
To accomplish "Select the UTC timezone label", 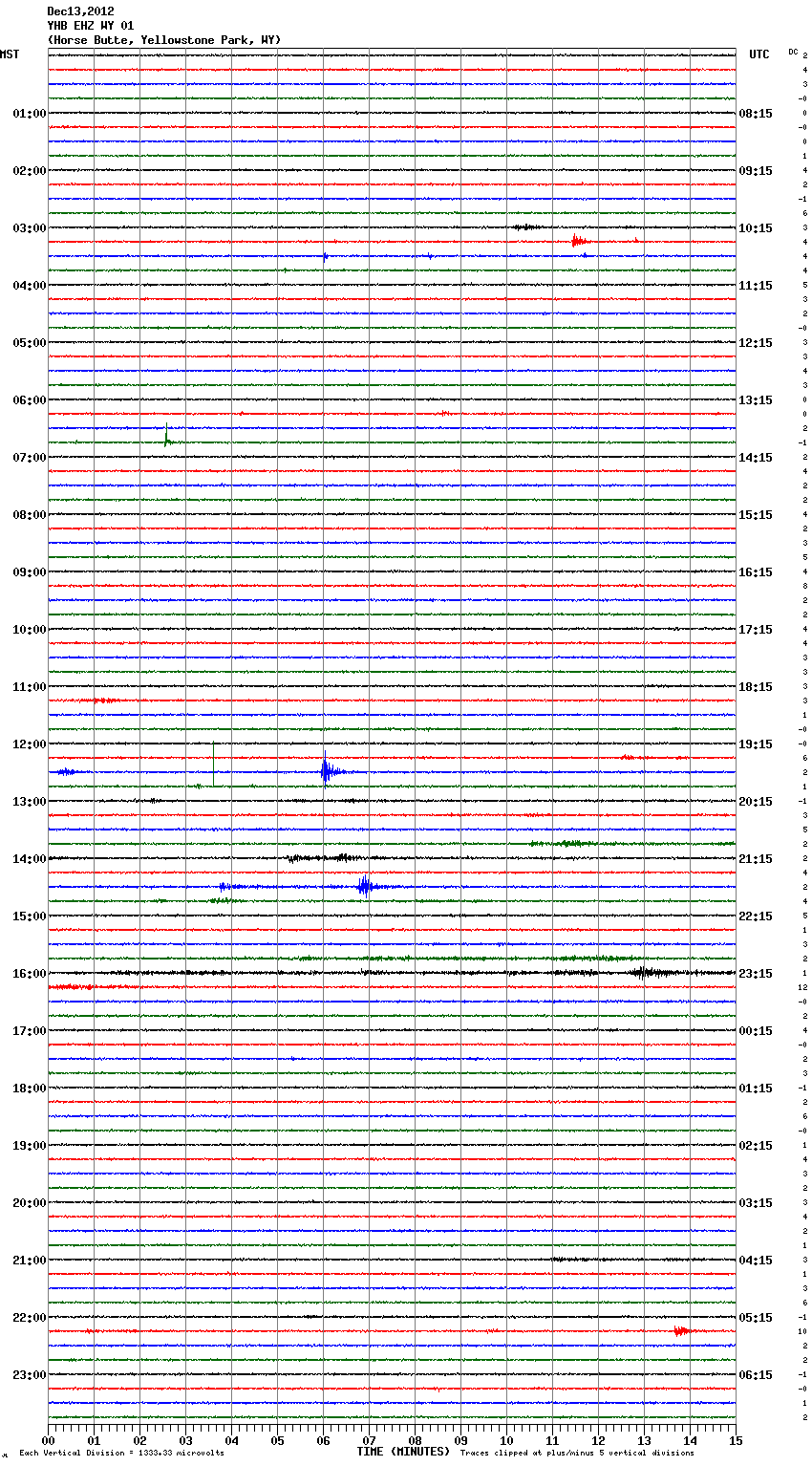I will (759, 54).
